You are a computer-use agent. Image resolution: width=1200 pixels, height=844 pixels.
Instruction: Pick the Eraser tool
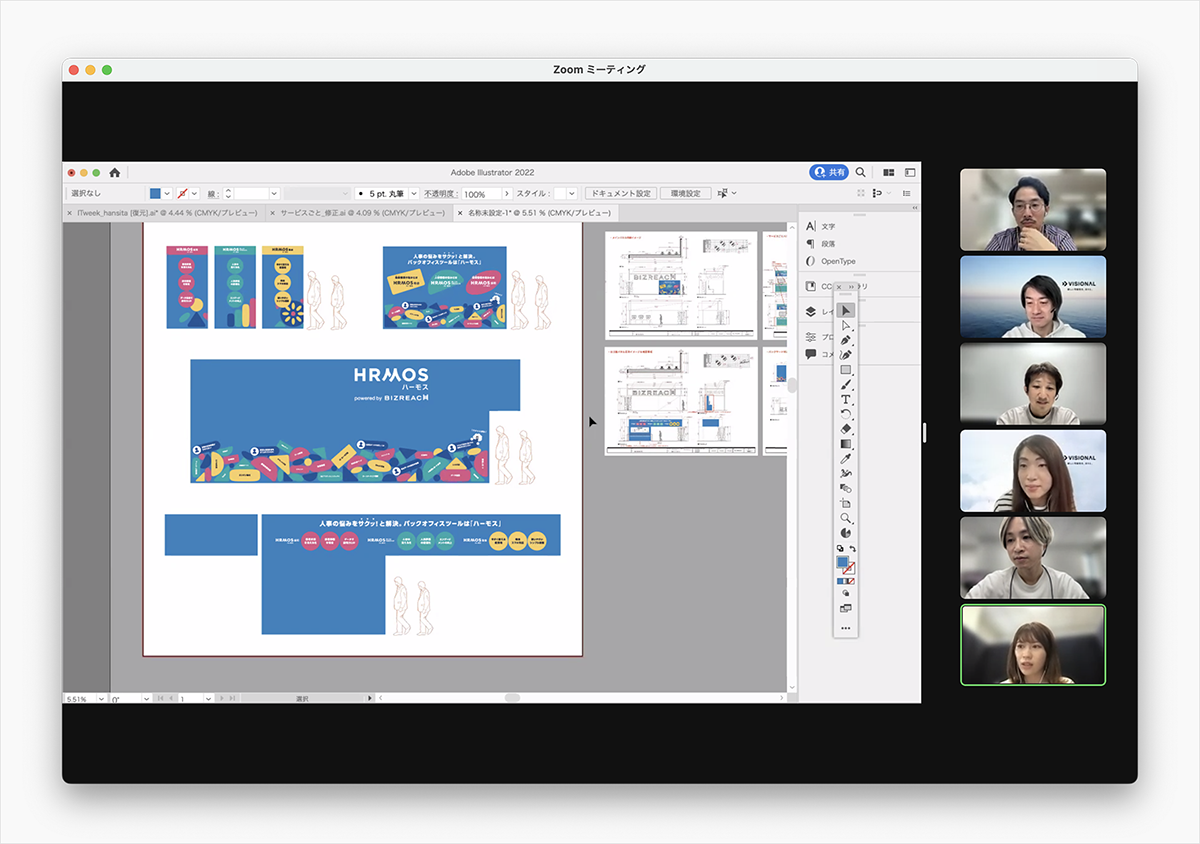click(x=846, y=429)
